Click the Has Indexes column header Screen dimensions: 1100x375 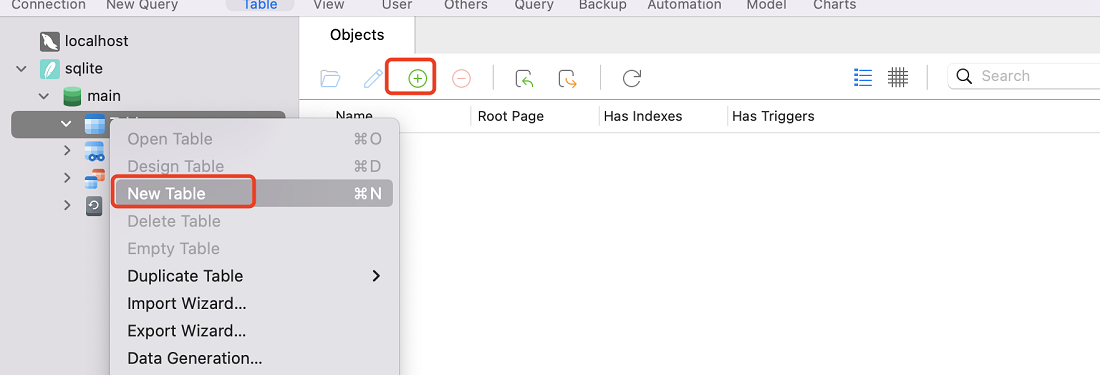643,116
